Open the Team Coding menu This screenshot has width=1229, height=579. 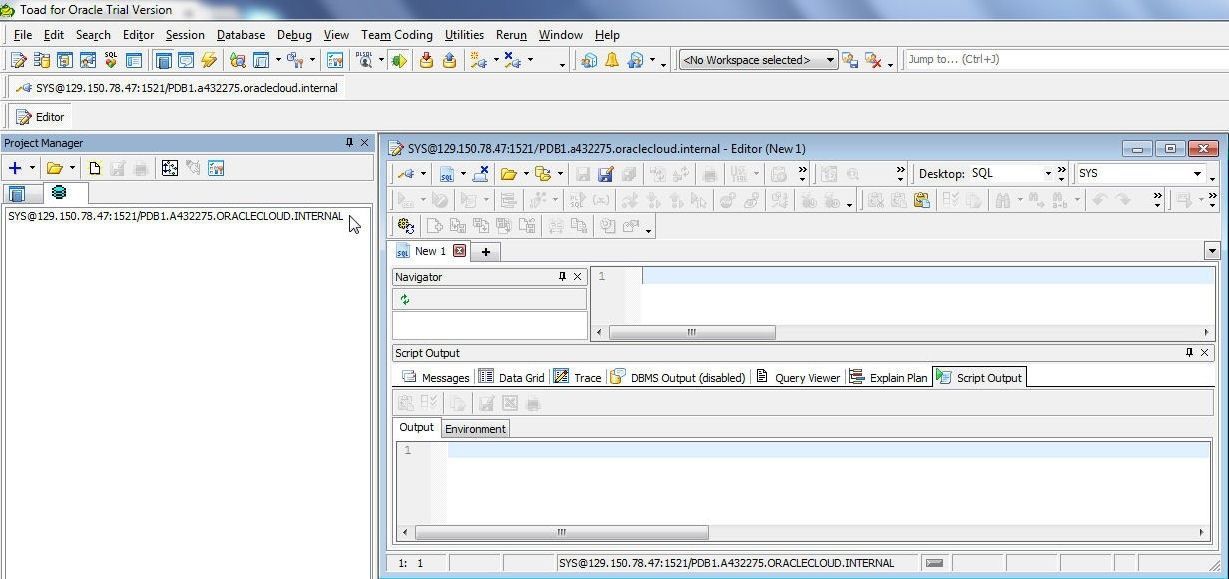(396, 34)
